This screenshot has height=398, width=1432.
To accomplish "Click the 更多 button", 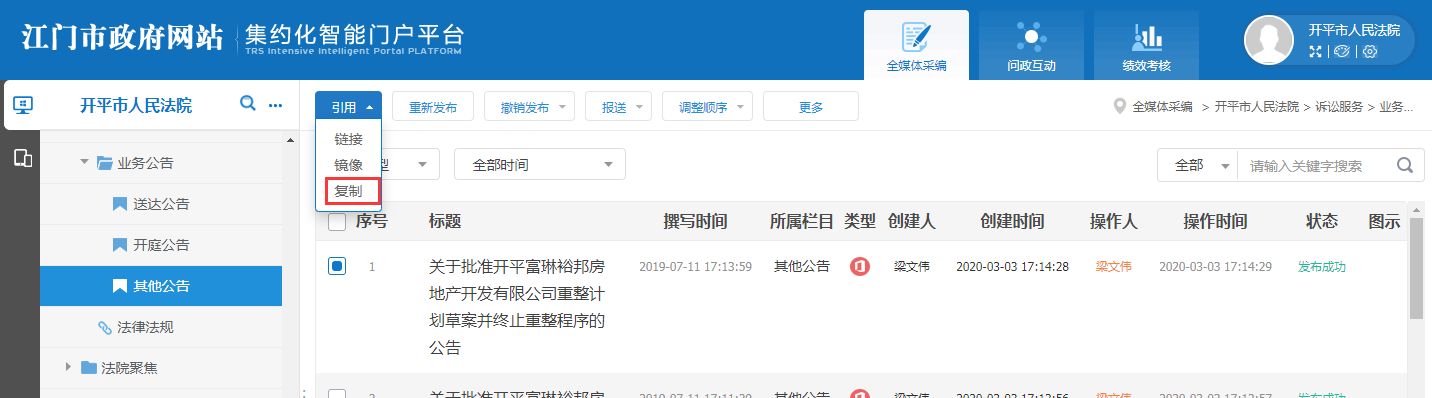I will point(811,107).
